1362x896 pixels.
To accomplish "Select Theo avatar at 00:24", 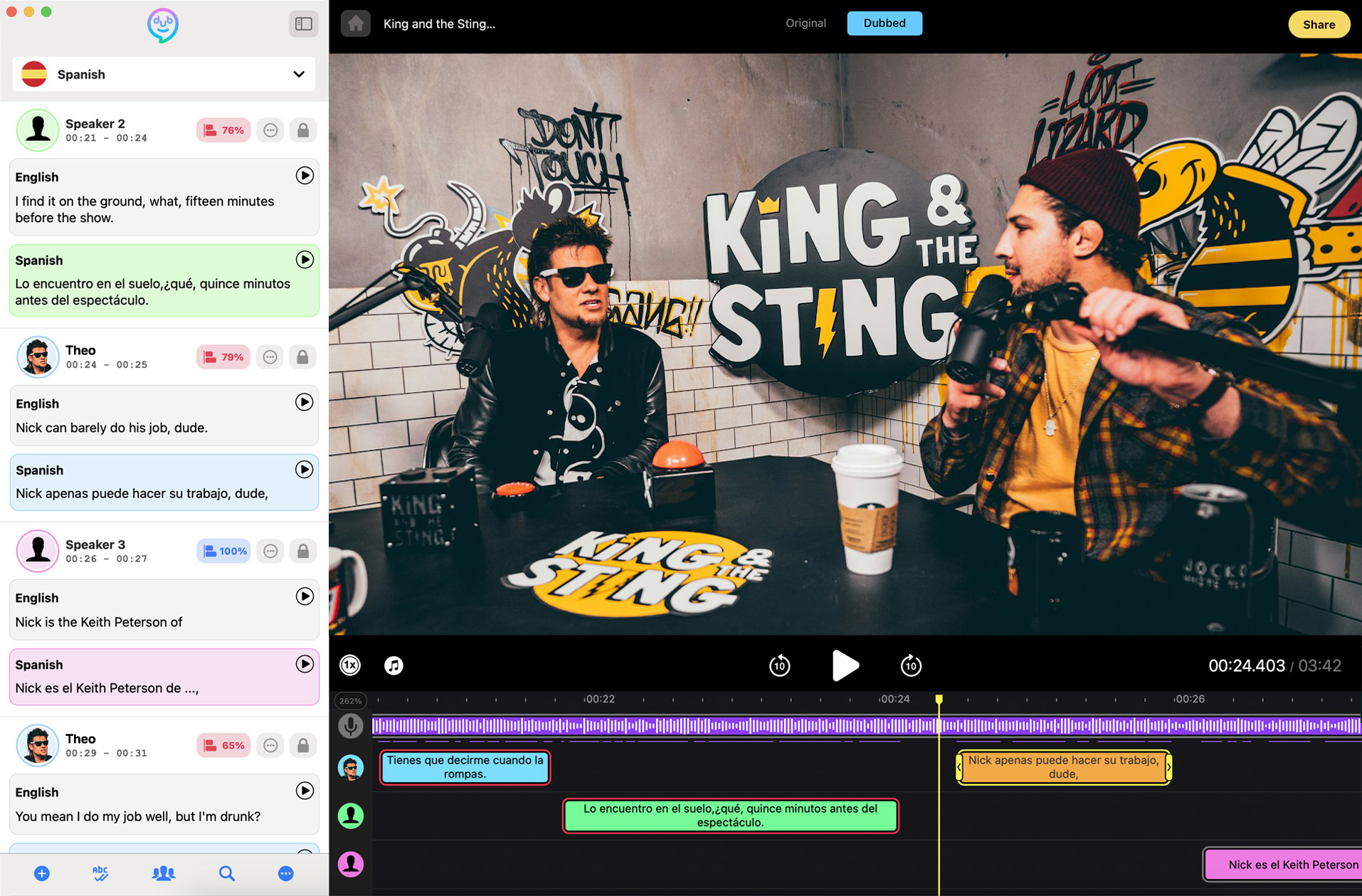I will pyautogui.click(x=37, y=357).
